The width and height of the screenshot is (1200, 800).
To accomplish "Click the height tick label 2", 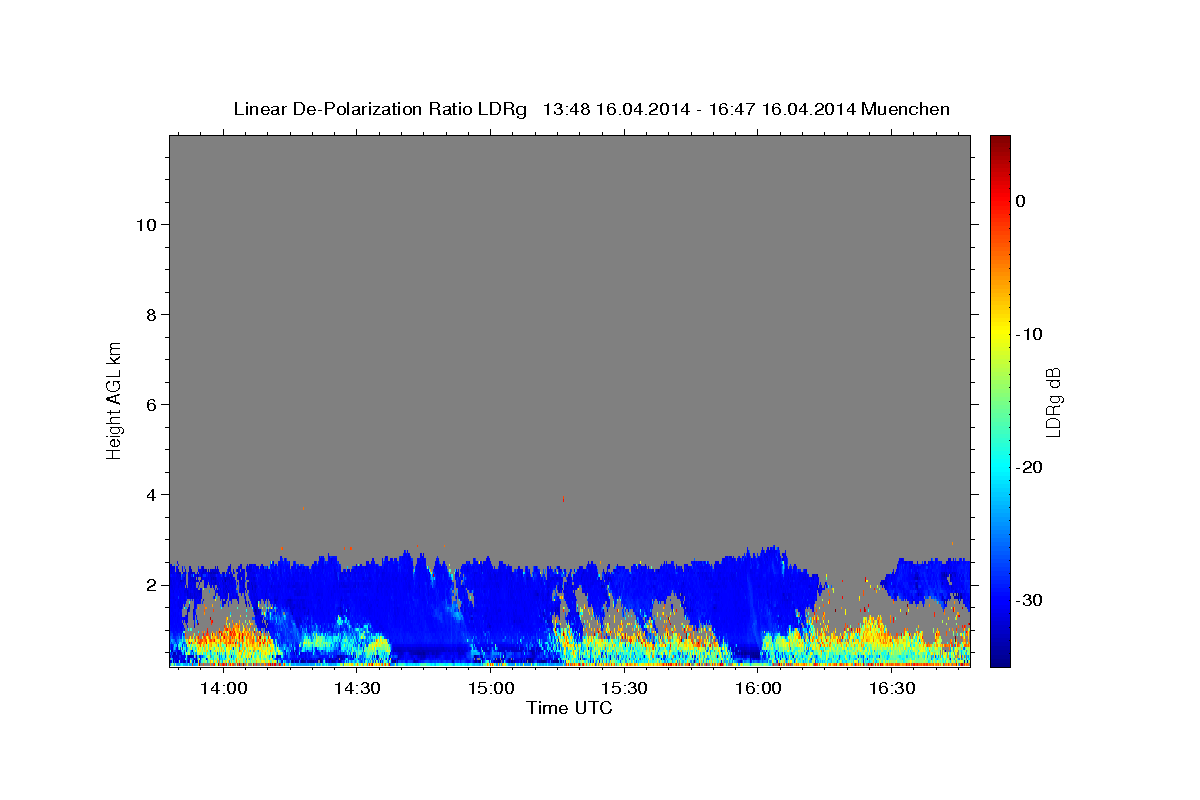I will pyautogui.click(x=149, y=584).
